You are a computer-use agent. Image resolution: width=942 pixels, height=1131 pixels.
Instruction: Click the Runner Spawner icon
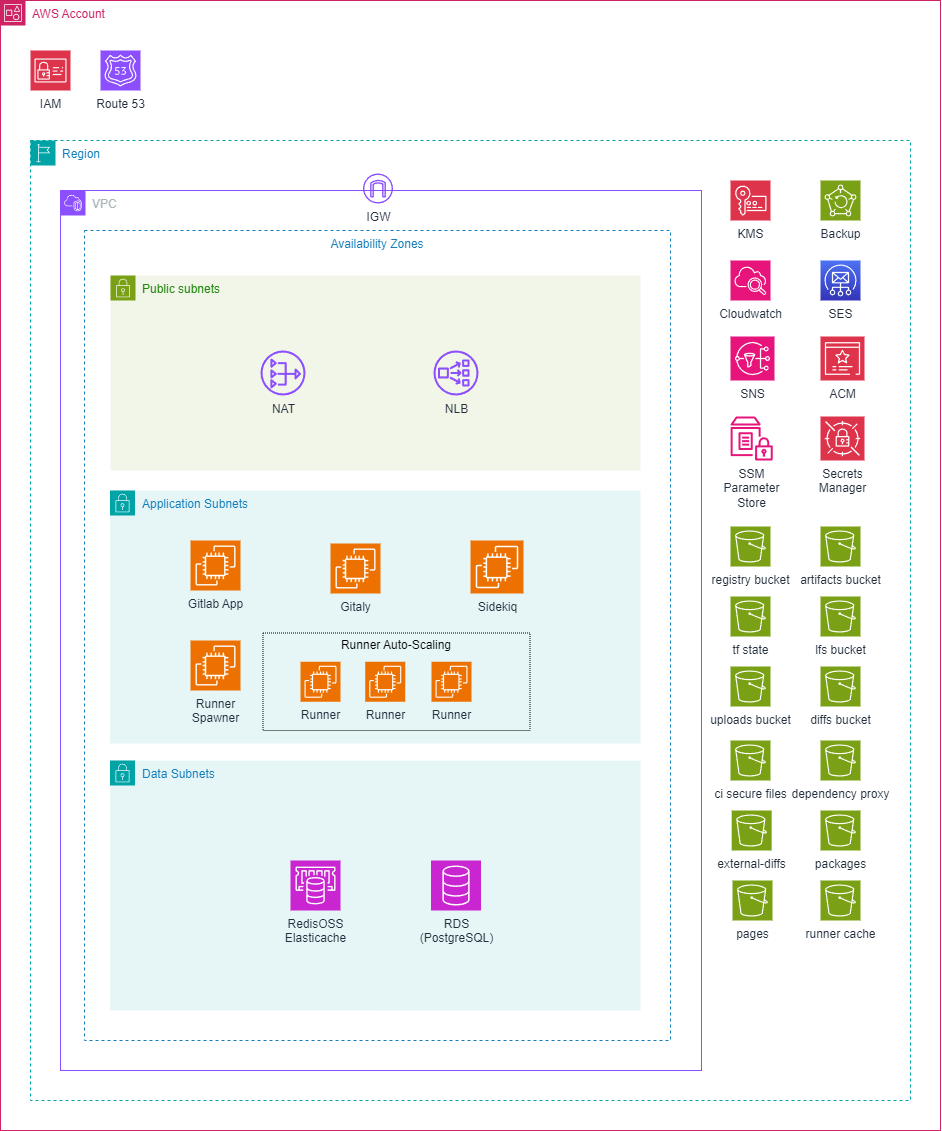point(215,666)
